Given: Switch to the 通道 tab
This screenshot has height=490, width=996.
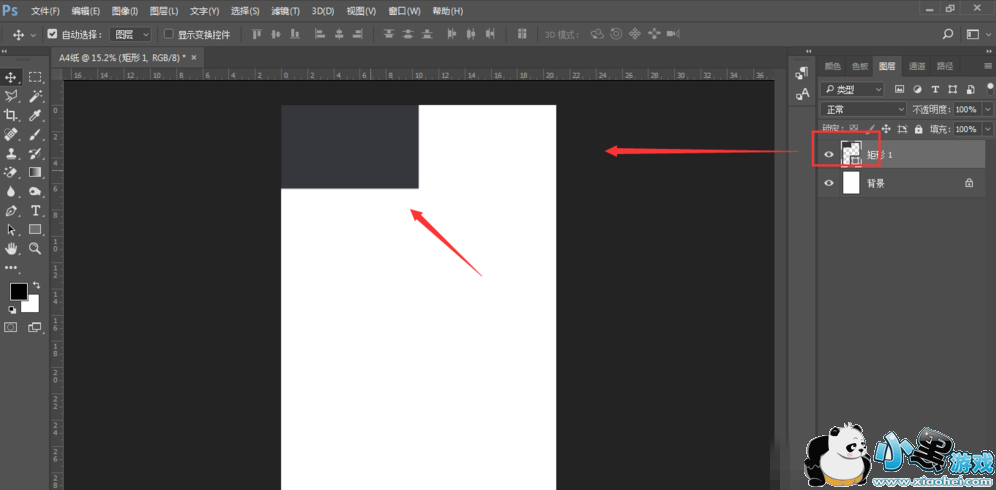Looking at the screenshot, I should point(917,66).
